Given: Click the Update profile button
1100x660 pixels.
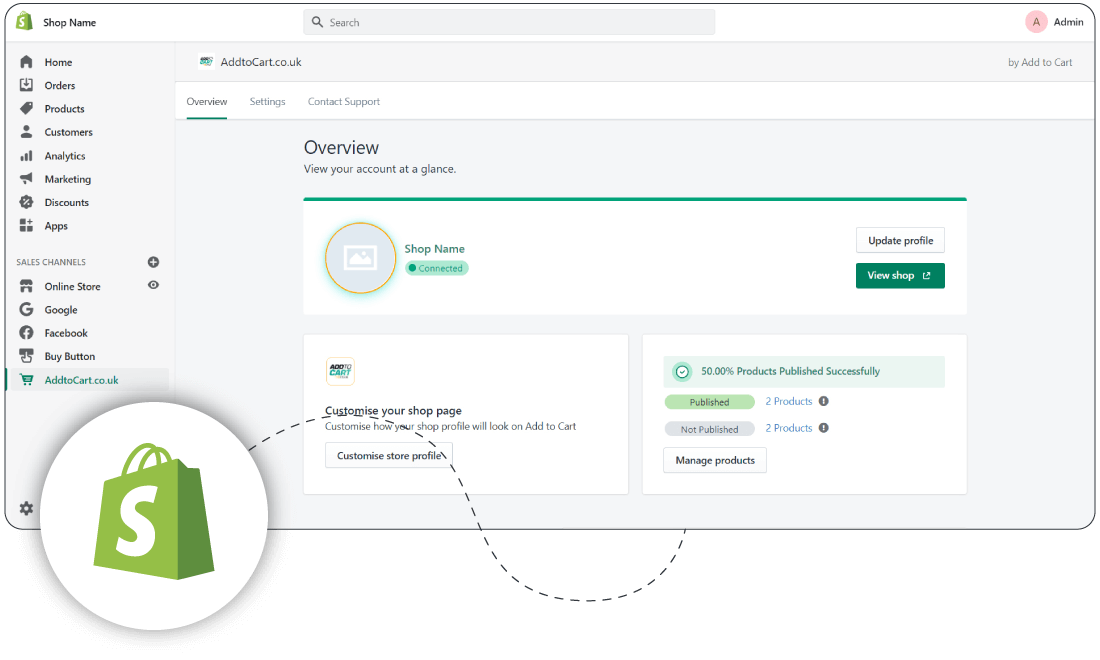Looking at the screenshot, I should (900, 241).
